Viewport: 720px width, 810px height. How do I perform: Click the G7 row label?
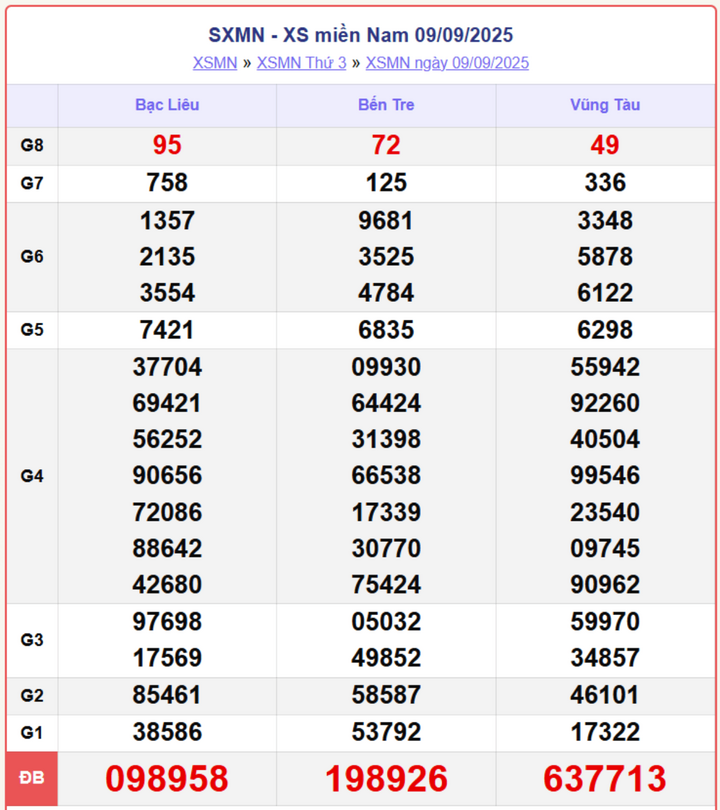click(x=32, y=183)
